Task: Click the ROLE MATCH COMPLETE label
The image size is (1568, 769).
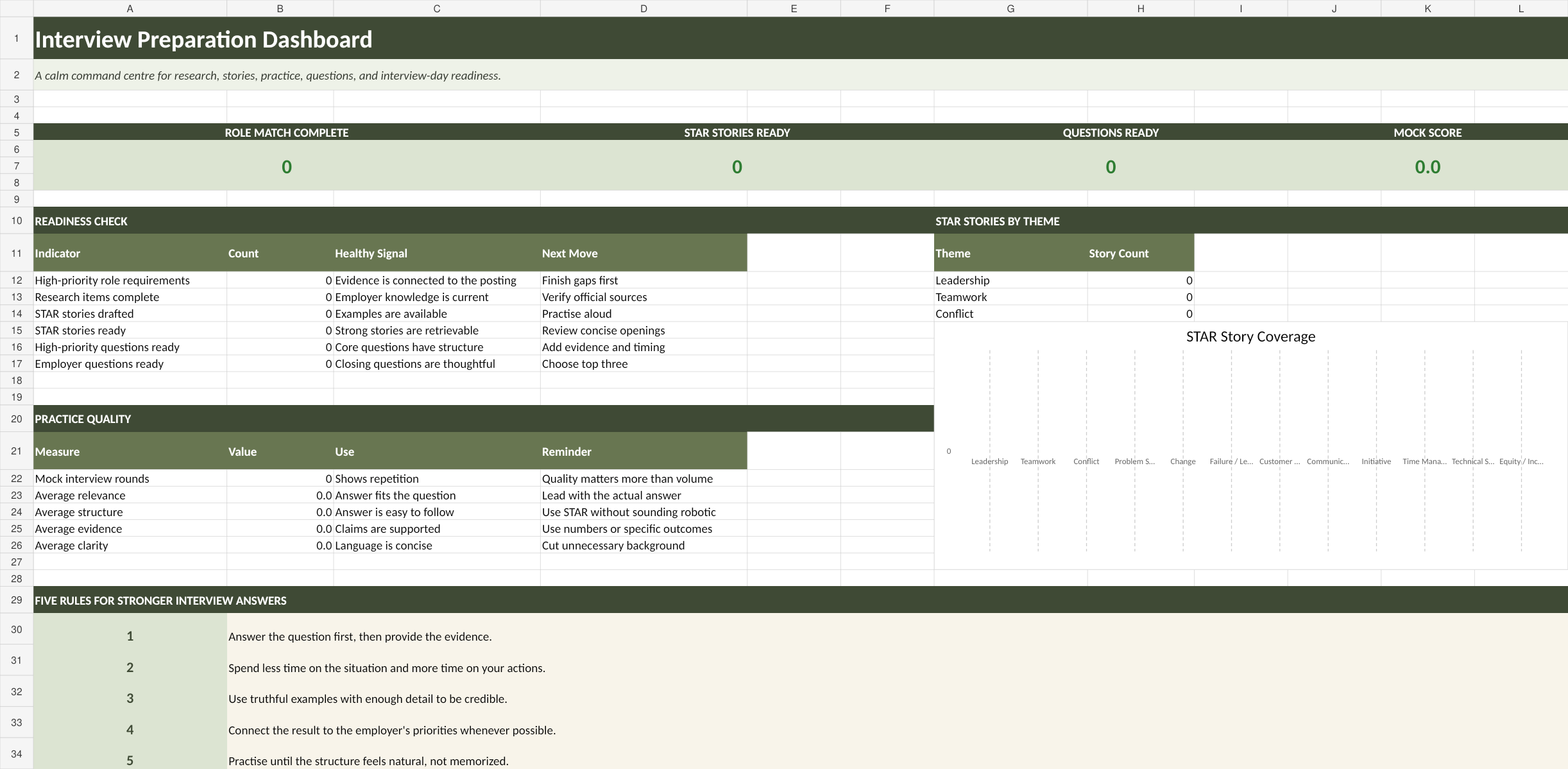Action: tap(287, 132)
